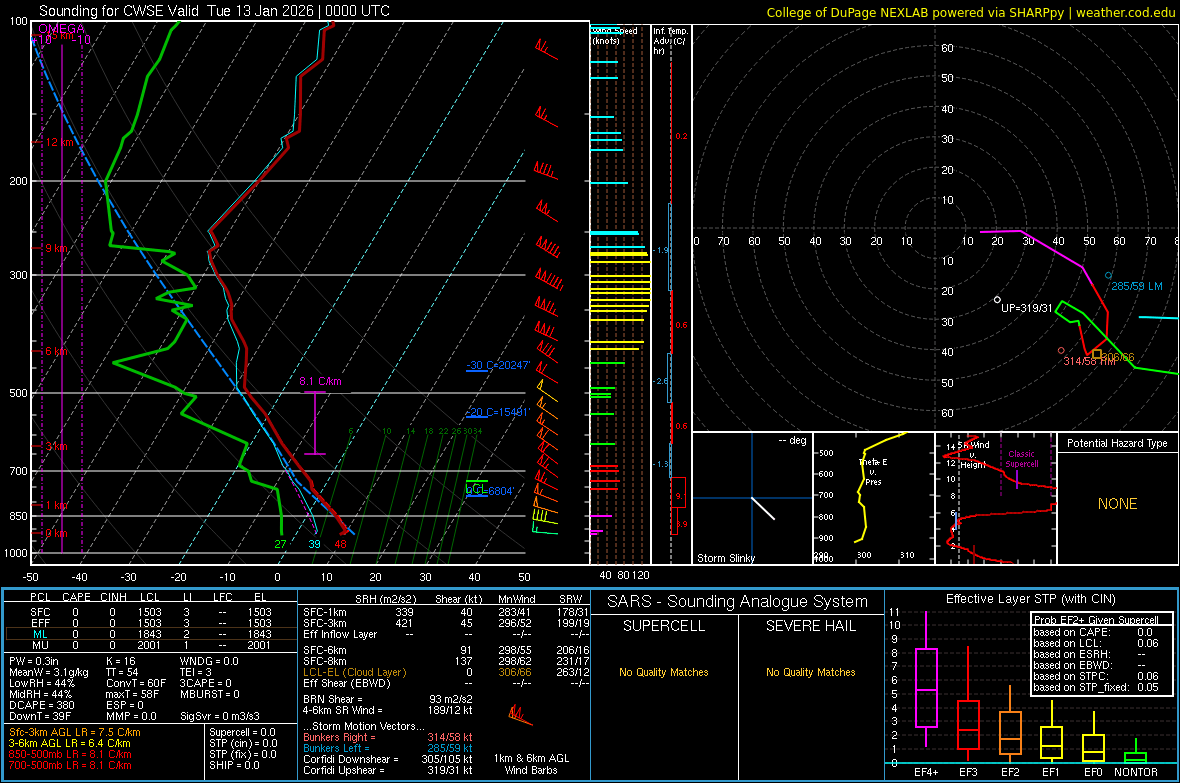Click the green value "27" below the sounding
This screenshot has height=783, width=1180.
(x=280, y=544)
